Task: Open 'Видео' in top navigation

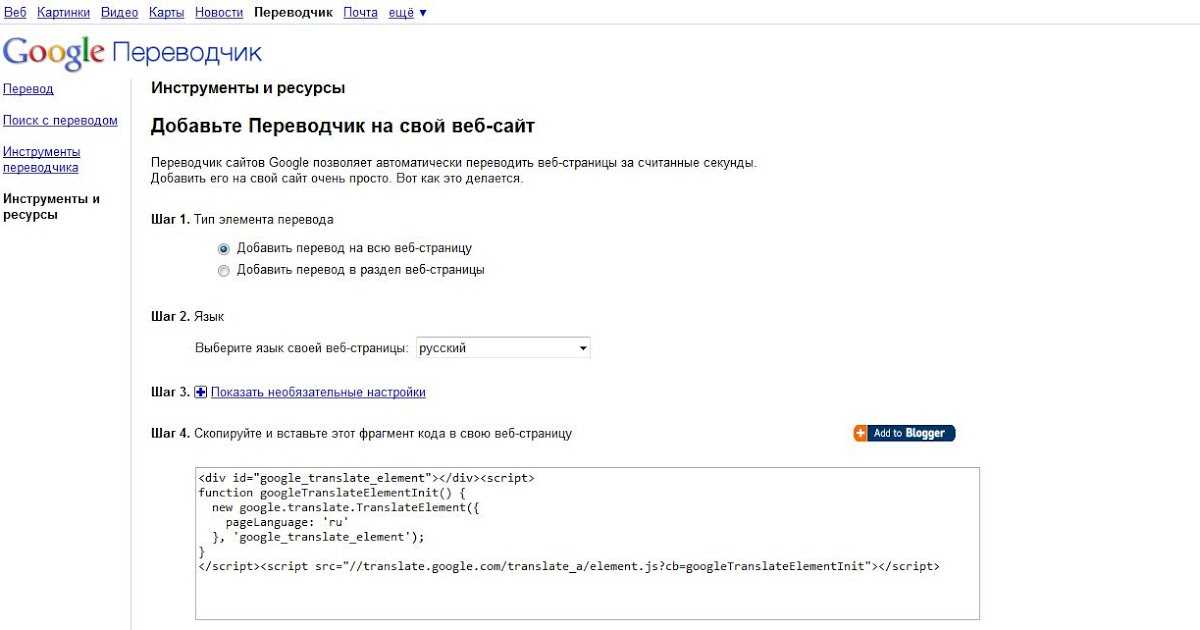Action: (x=120, y=12)
